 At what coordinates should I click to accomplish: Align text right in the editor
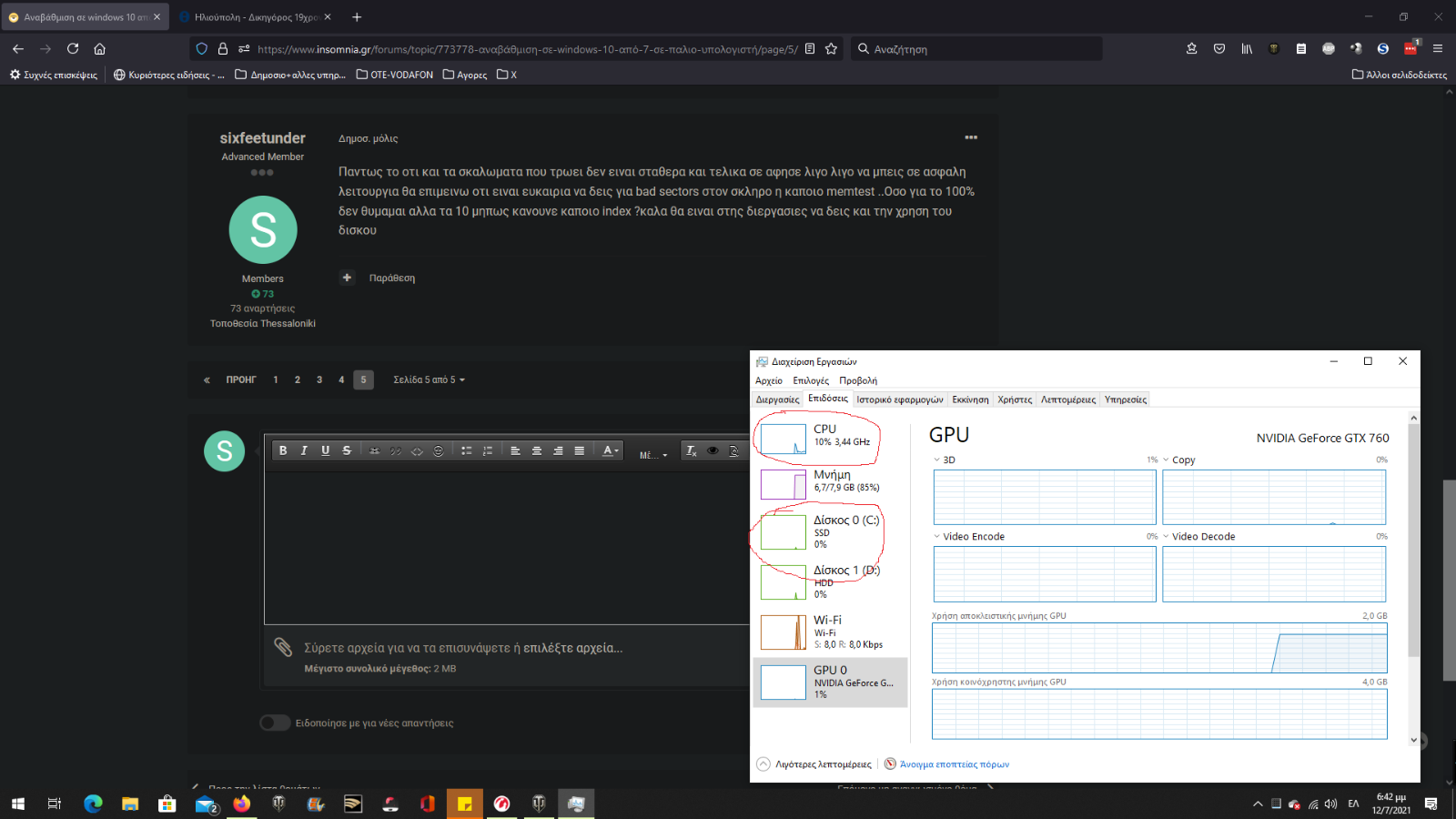558,450
